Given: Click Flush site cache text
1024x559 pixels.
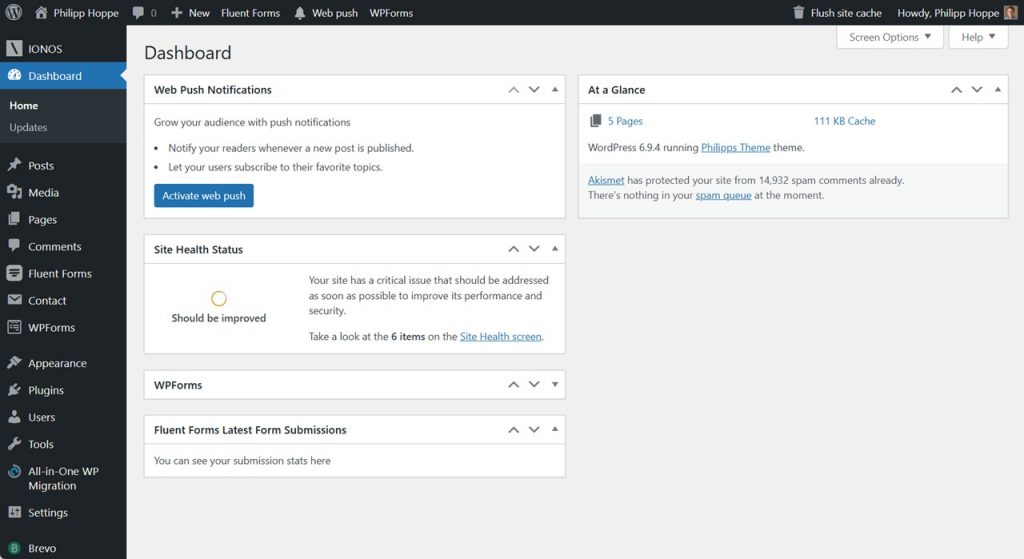Looking at the screenshot, I should click(846, 13).
